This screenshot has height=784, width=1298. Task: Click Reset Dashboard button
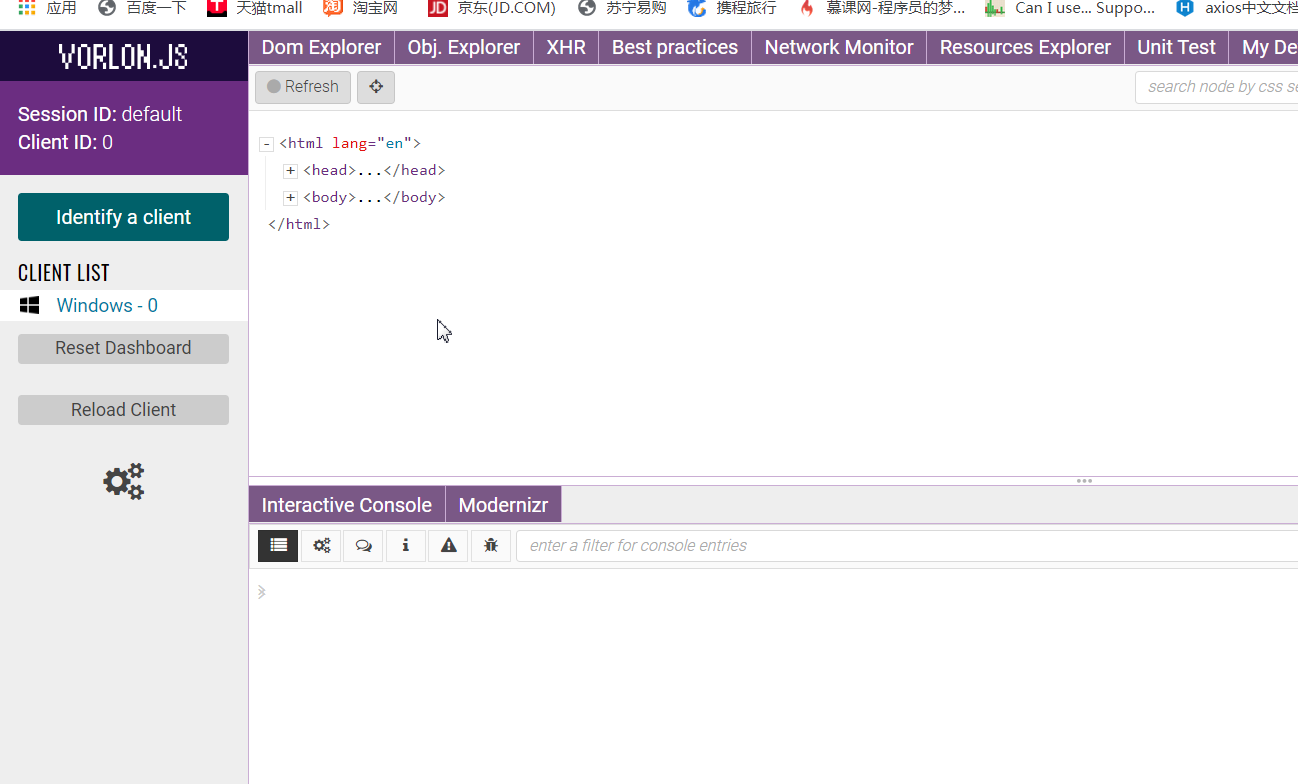(x=123, y=348)
